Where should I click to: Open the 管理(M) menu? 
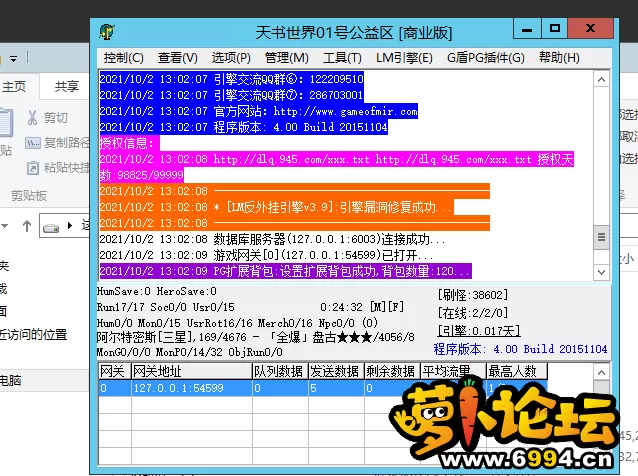(286, 58)
